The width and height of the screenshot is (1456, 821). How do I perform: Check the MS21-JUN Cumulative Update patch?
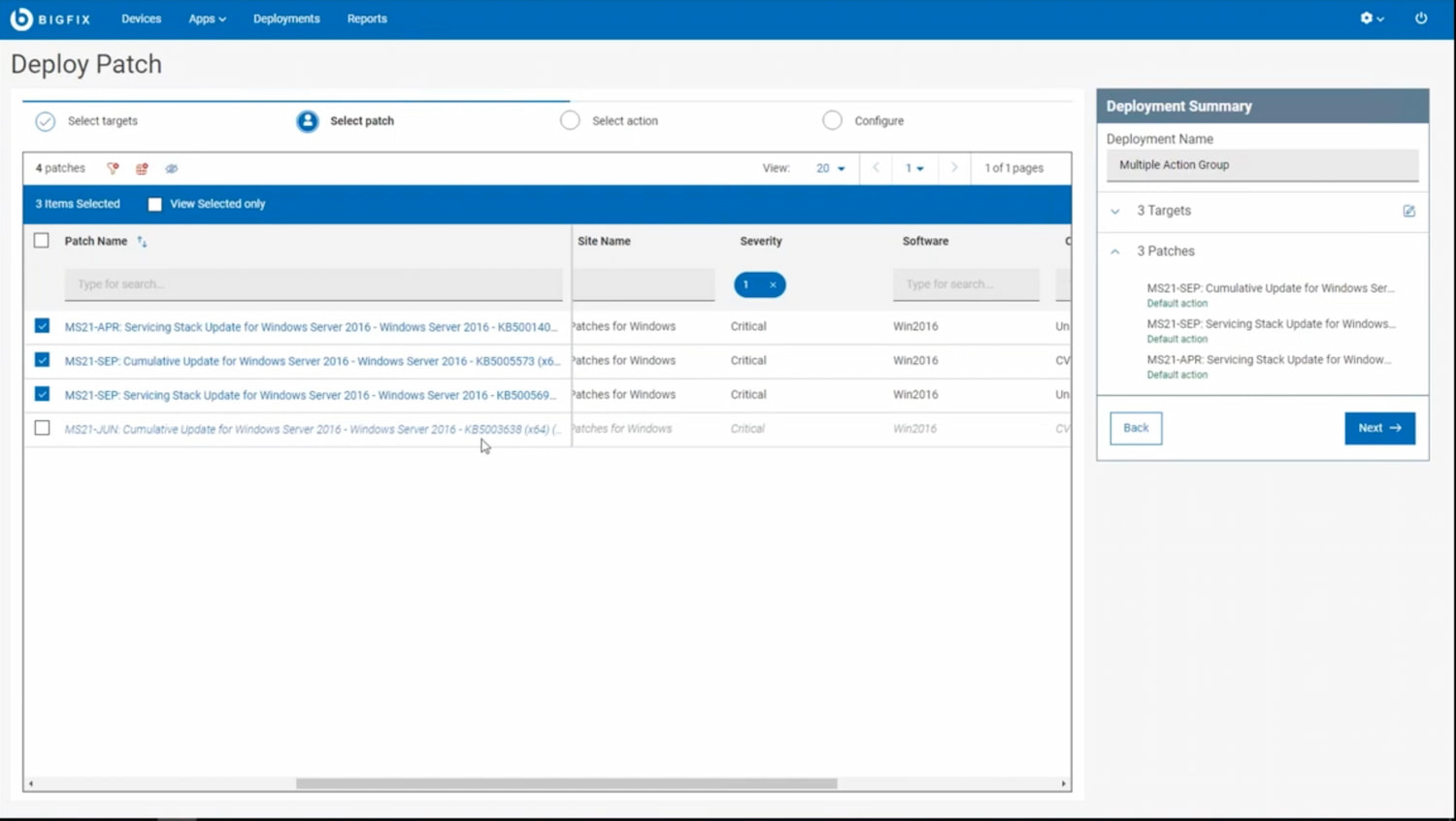pos(42,428)
